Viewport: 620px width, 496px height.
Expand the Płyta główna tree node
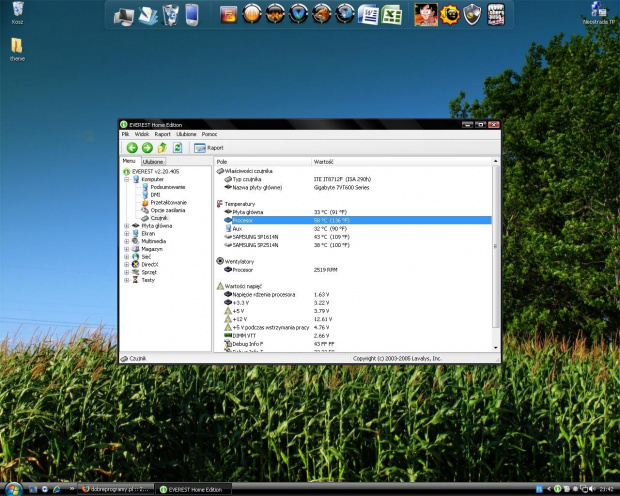coord(127,226)
